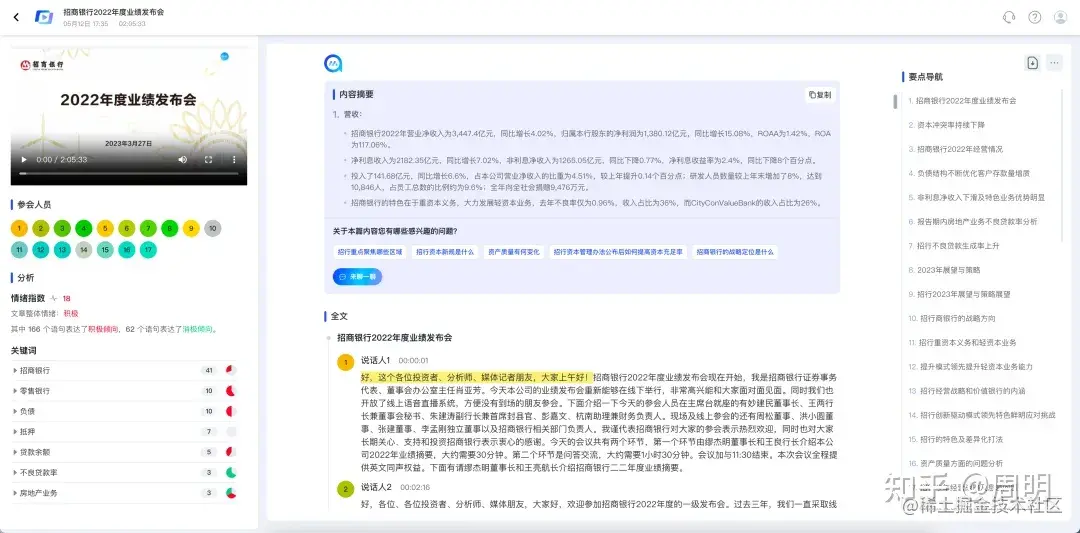This screenshot has height=533, width=1080.
Task: Ask suggested question 资产质量有何变化
Action: (513, 252)
